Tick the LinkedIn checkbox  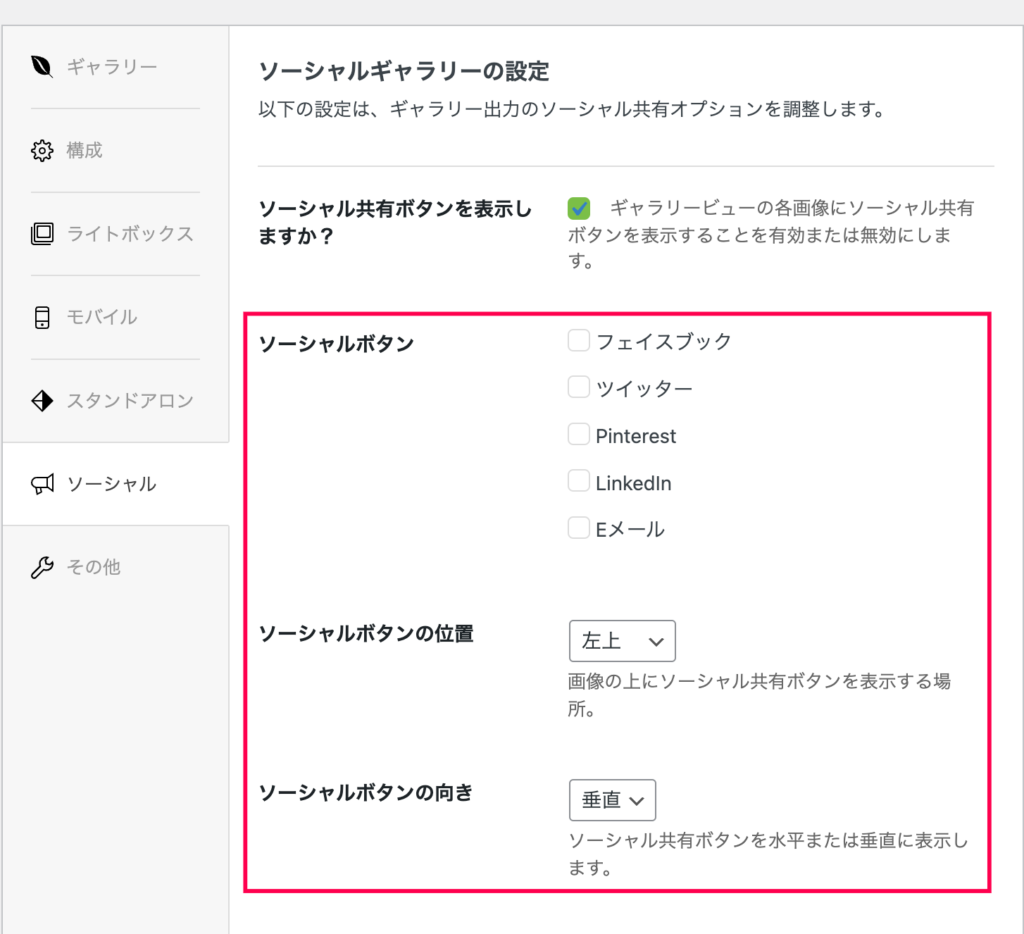[x=579, y=481]
